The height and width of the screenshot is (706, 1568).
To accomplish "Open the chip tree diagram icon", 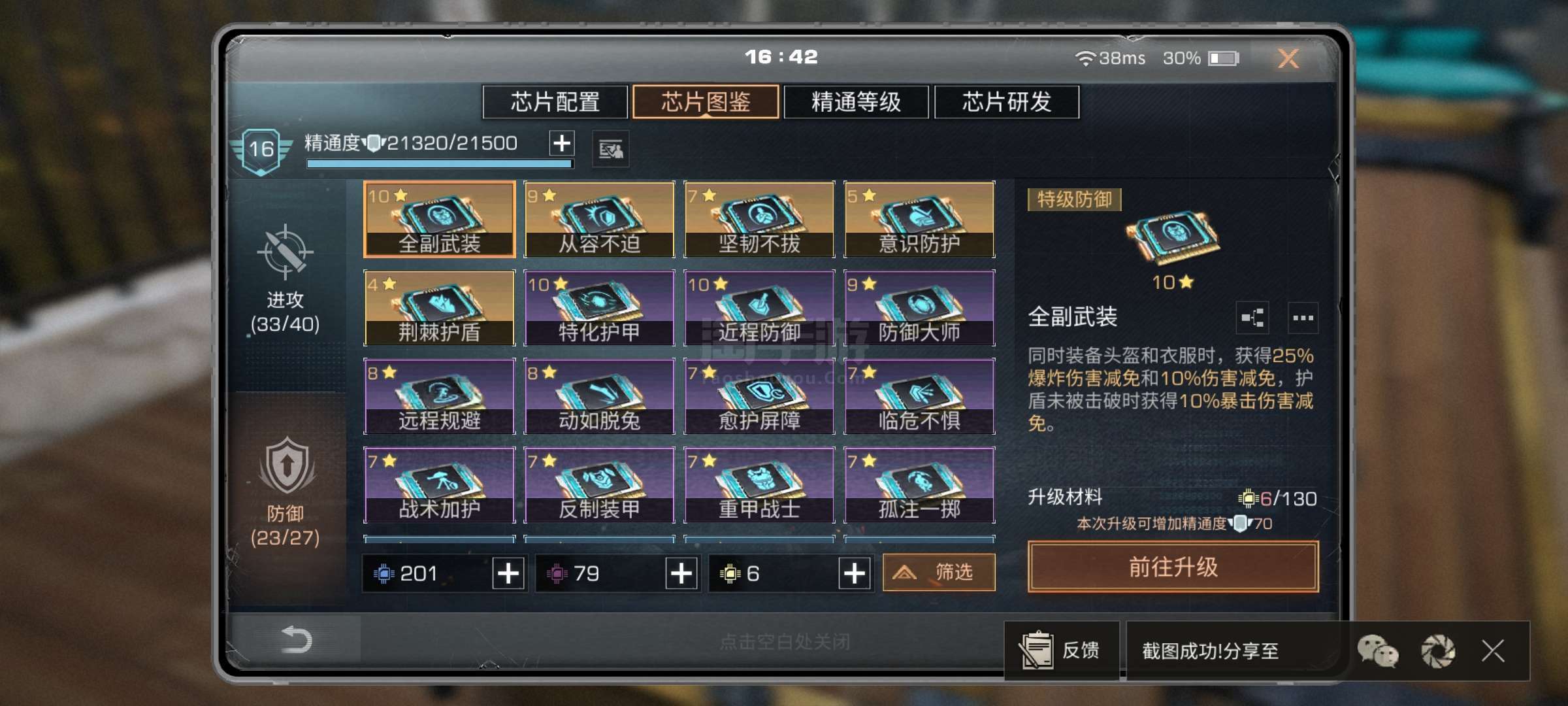I will [1252, 318].
